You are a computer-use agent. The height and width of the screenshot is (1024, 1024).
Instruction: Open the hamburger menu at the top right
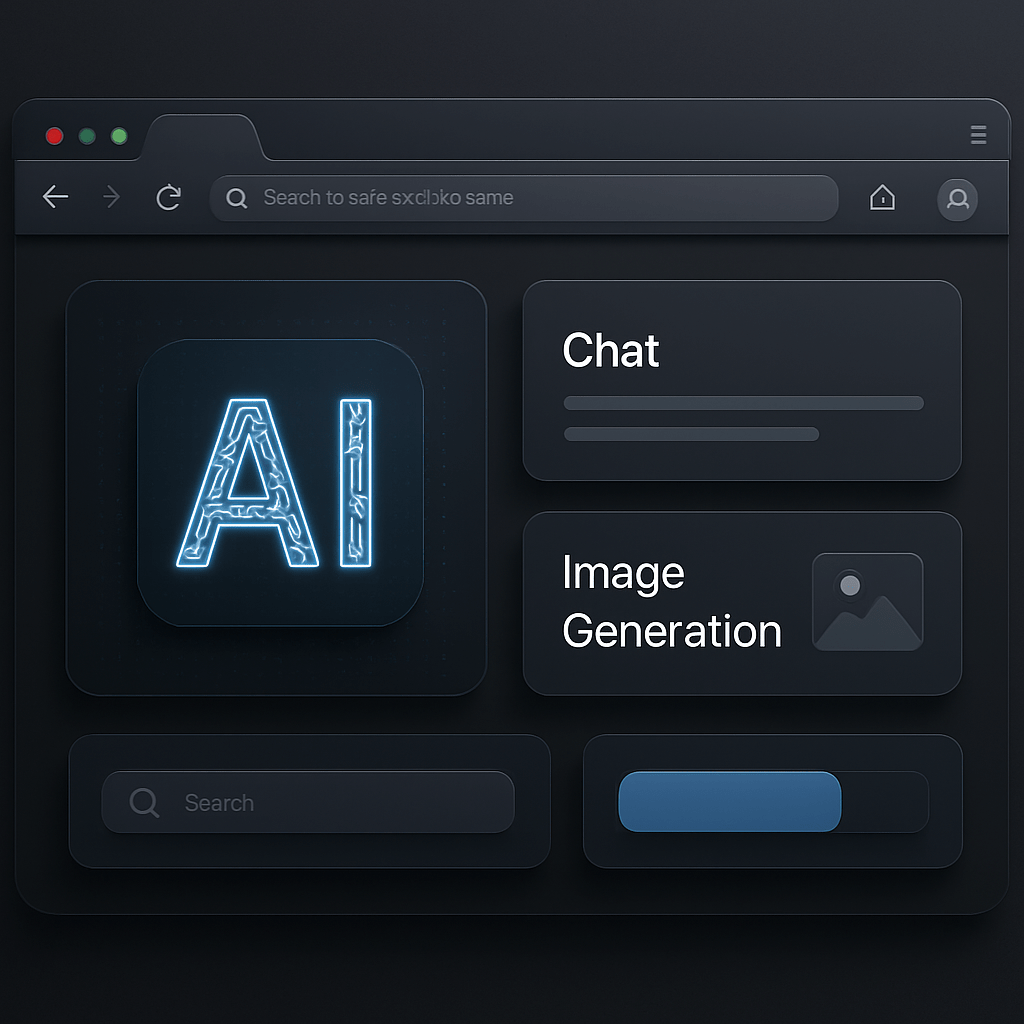(978, 136)
